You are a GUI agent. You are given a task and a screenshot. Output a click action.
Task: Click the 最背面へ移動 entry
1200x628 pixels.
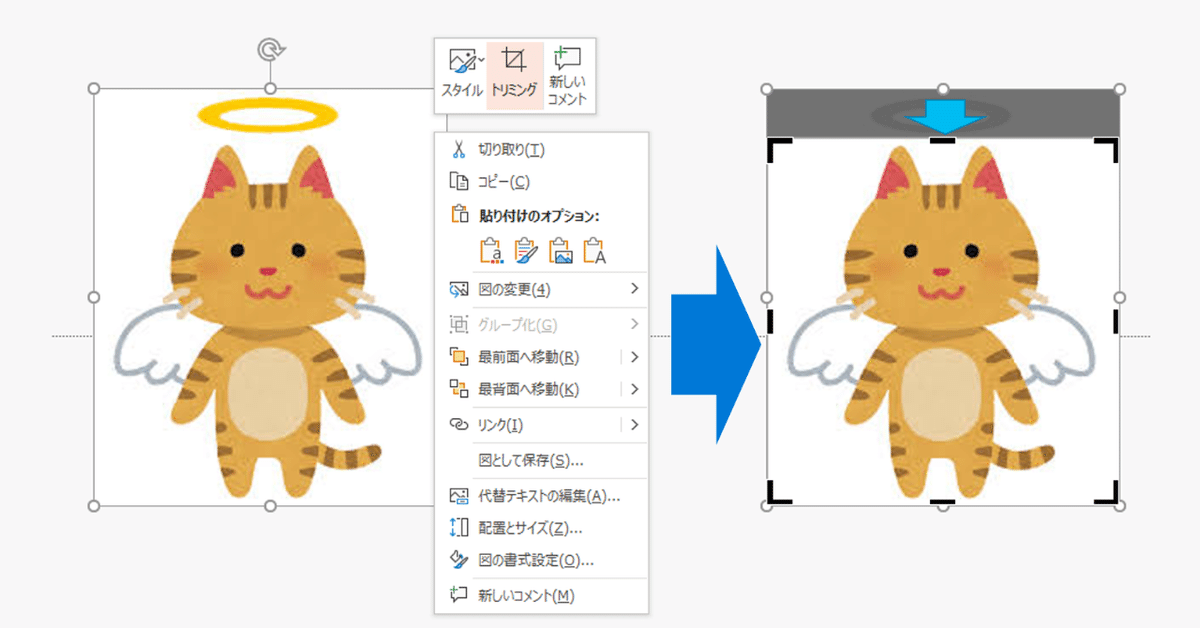(x=520, y=389)
